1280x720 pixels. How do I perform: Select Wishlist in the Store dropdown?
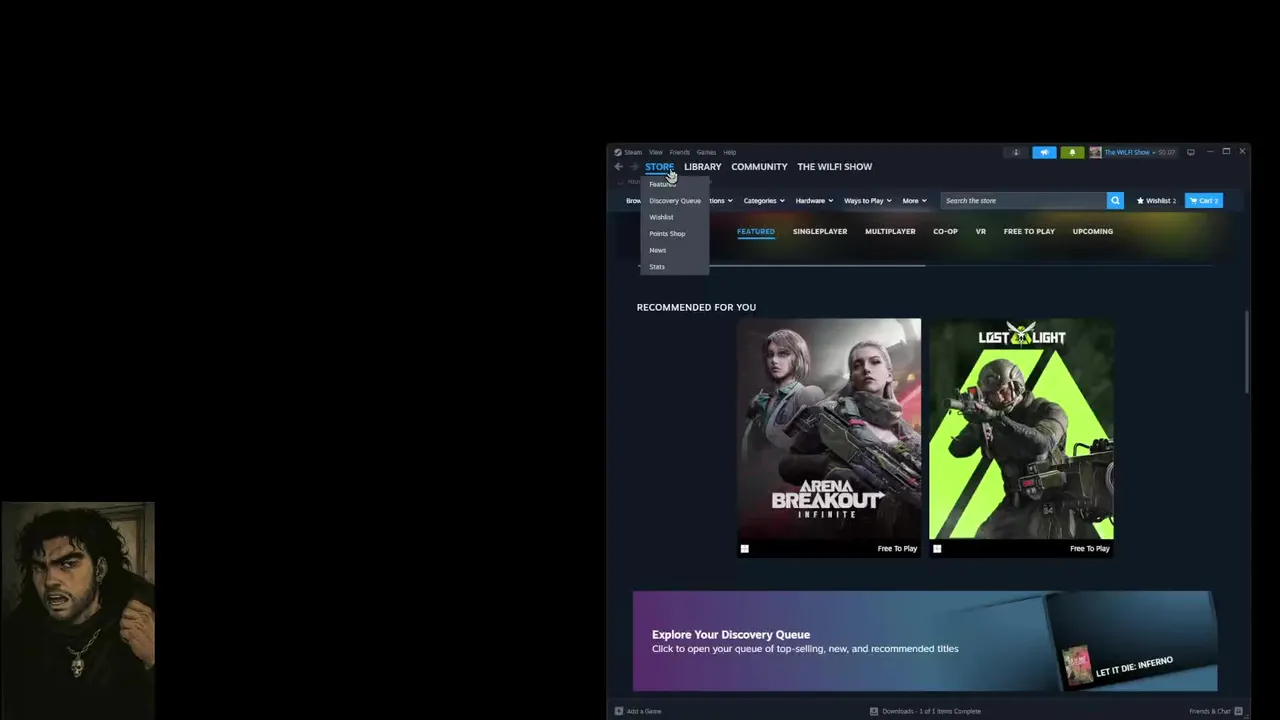pos(661,217)
